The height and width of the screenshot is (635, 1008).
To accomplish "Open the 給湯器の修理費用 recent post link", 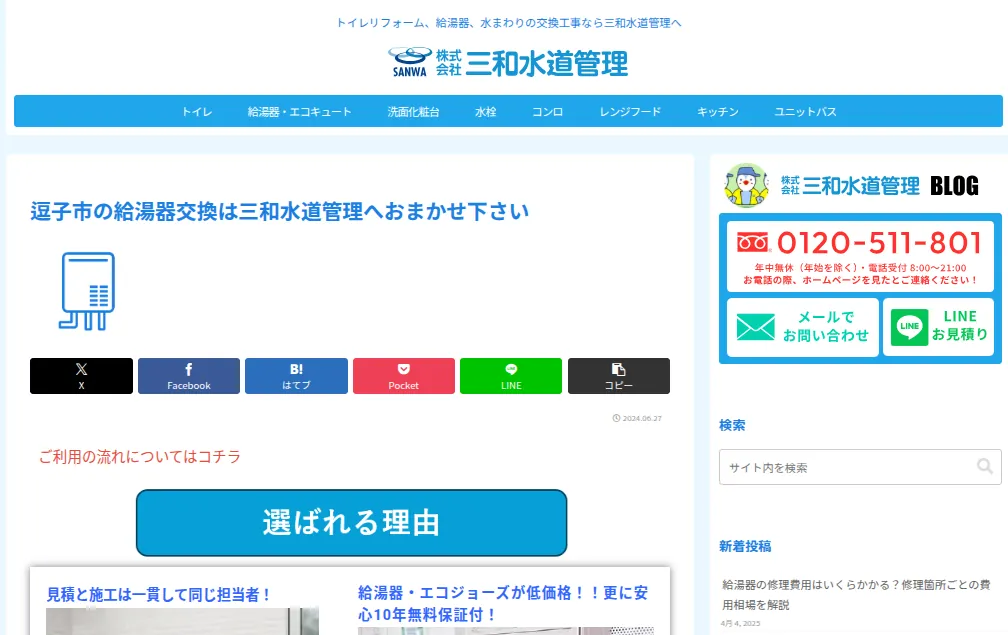I will coord(856,595).
